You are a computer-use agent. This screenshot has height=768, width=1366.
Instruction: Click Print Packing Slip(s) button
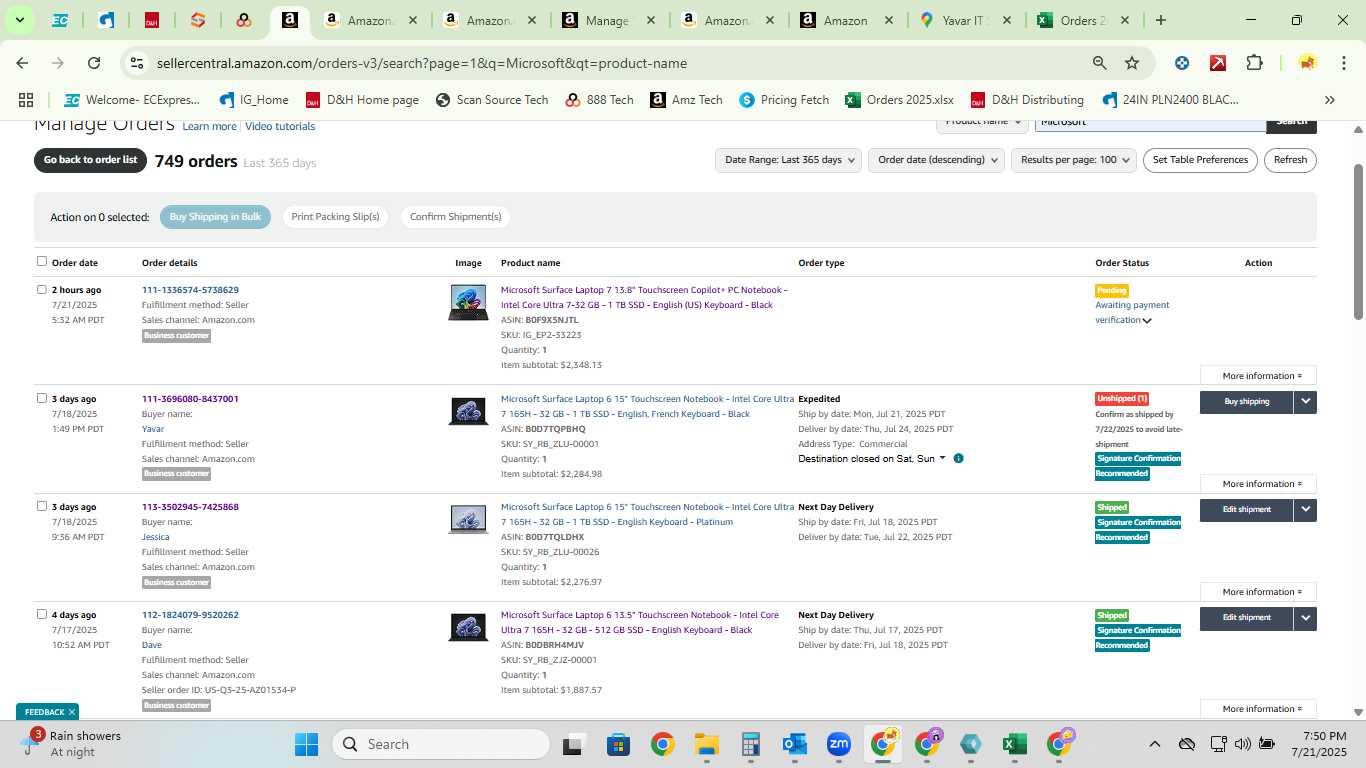point(335,217)
